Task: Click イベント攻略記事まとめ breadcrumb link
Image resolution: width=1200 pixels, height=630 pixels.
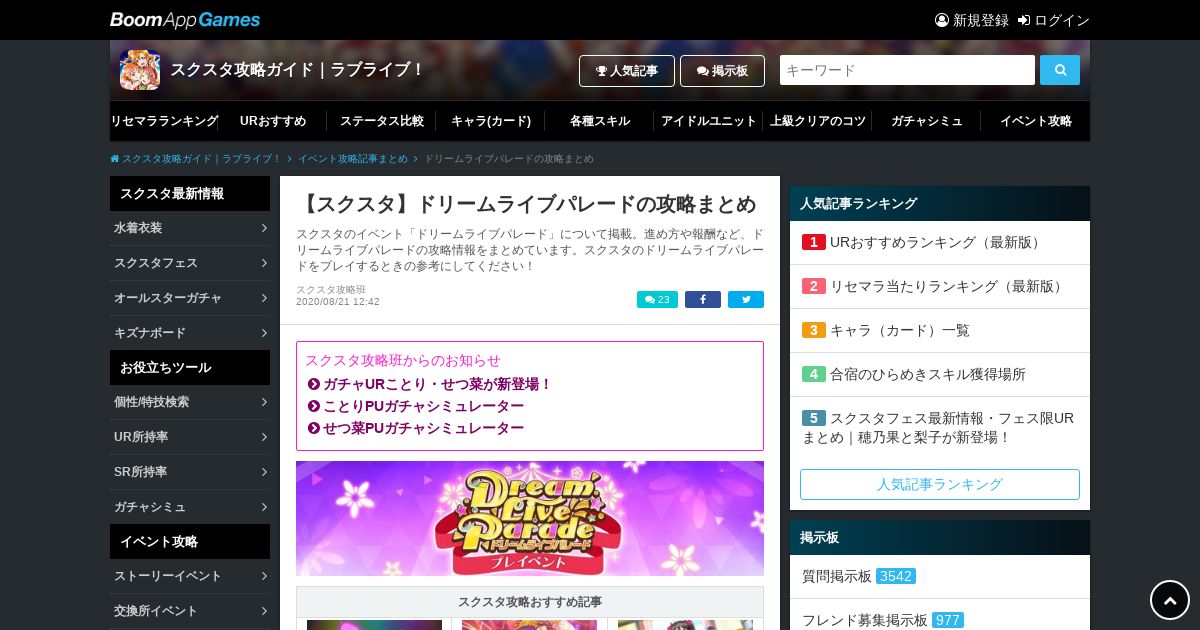Action: click(x=353, y=159)
